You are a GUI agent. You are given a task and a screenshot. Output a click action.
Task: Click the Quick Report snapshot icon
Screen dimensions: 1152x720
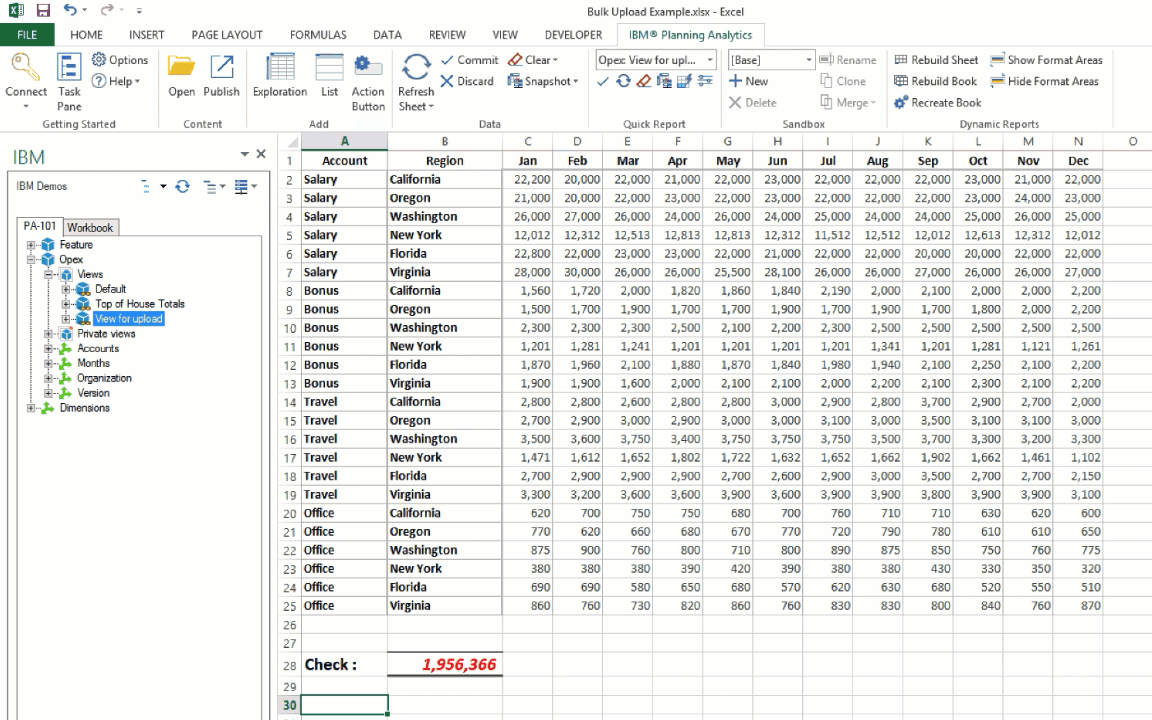[x=664, y=82]
